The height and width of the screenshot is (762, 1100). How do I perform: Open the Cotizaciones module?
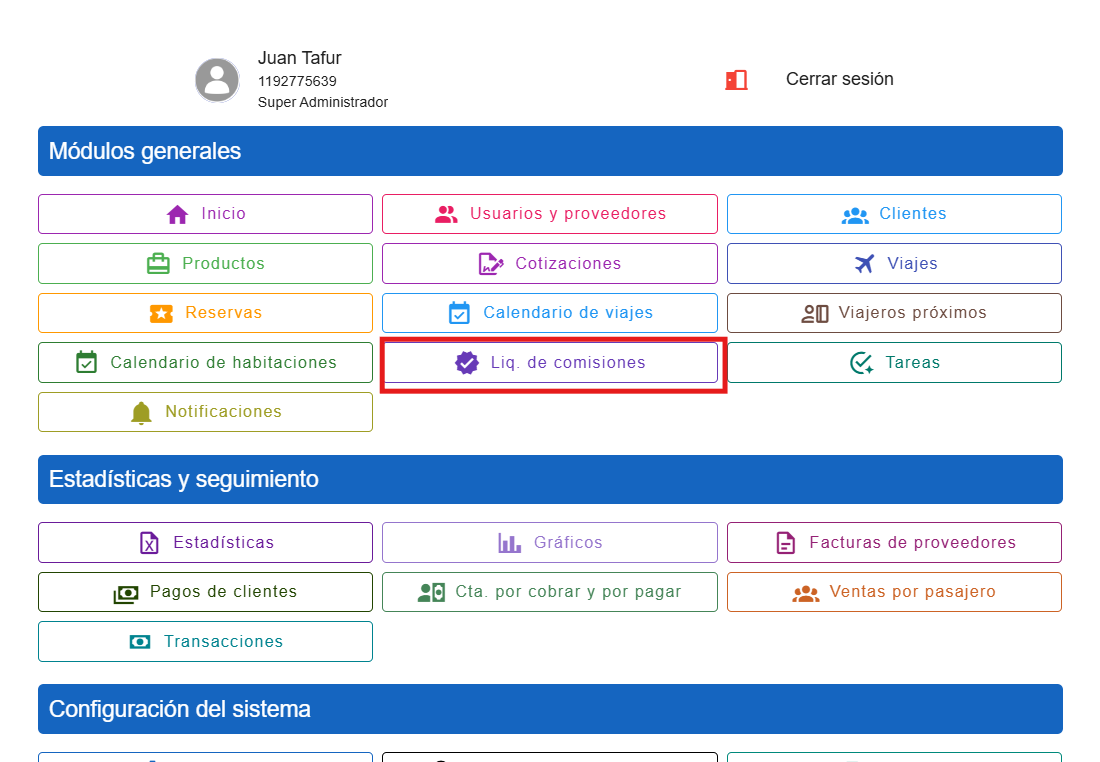550,264
